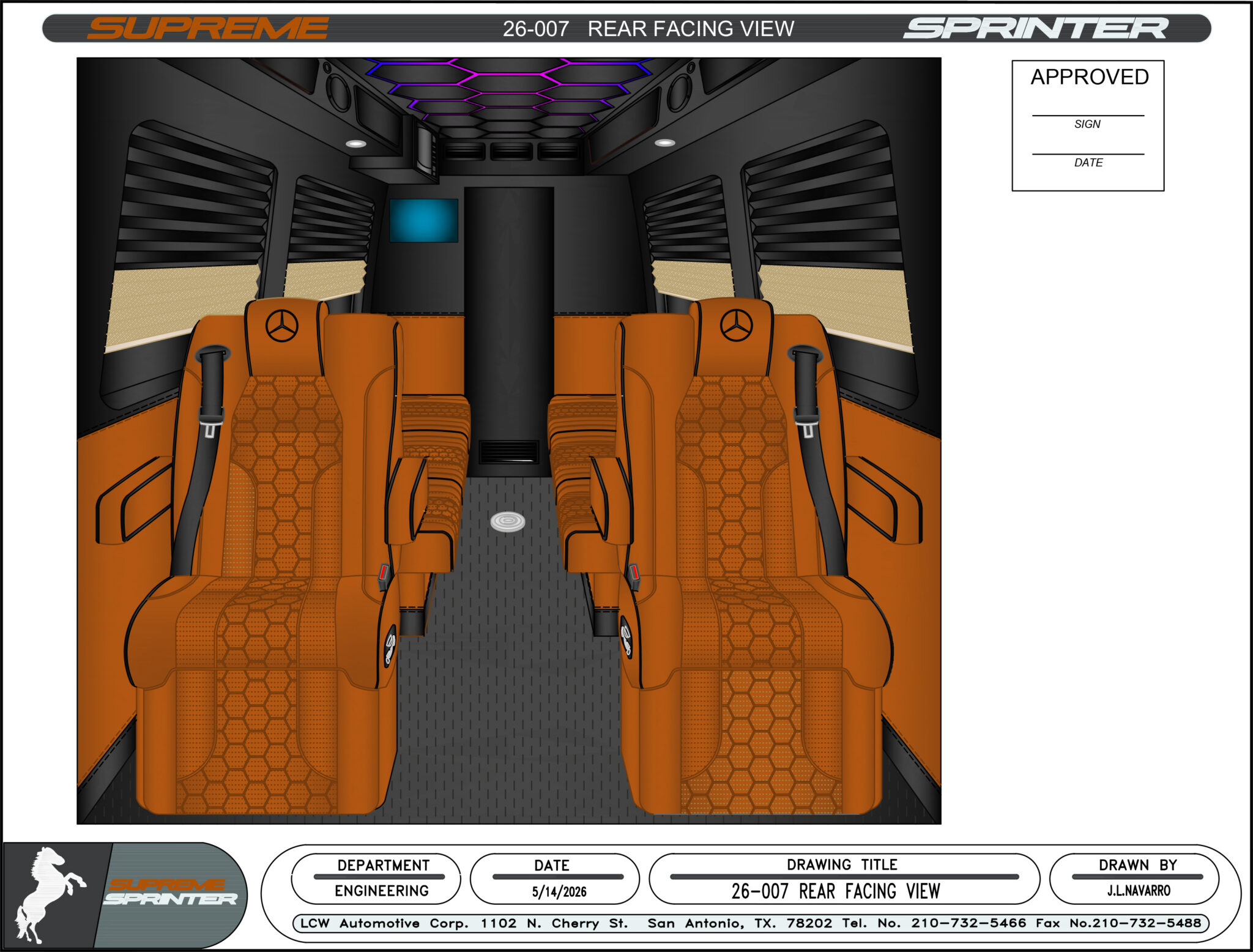1253x952 pixels.
Task: Click the drawing title value 26-007 REAR FACING VIEW
Action: tap(836, 891)
